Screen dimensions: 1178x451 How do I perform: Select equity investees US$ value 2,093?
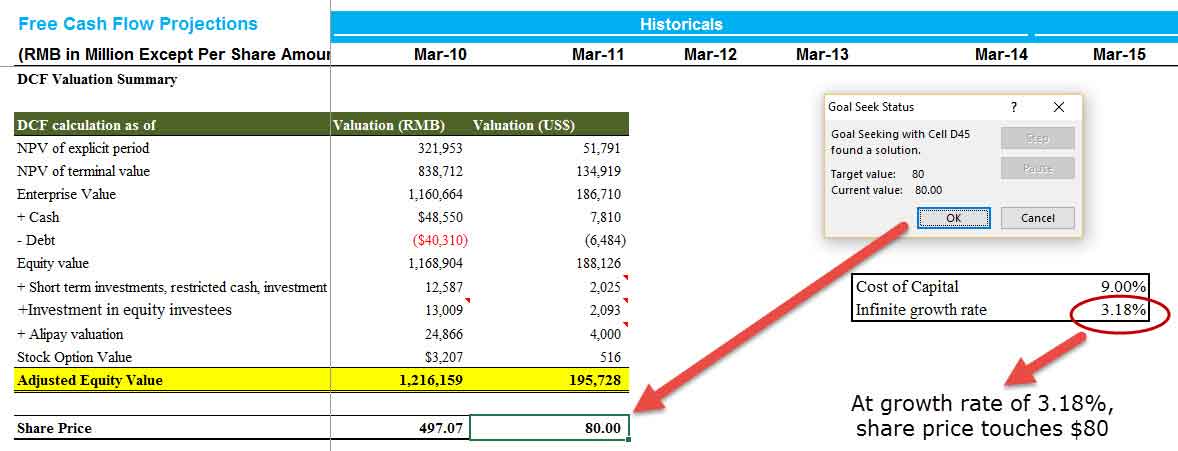[606, 310]
